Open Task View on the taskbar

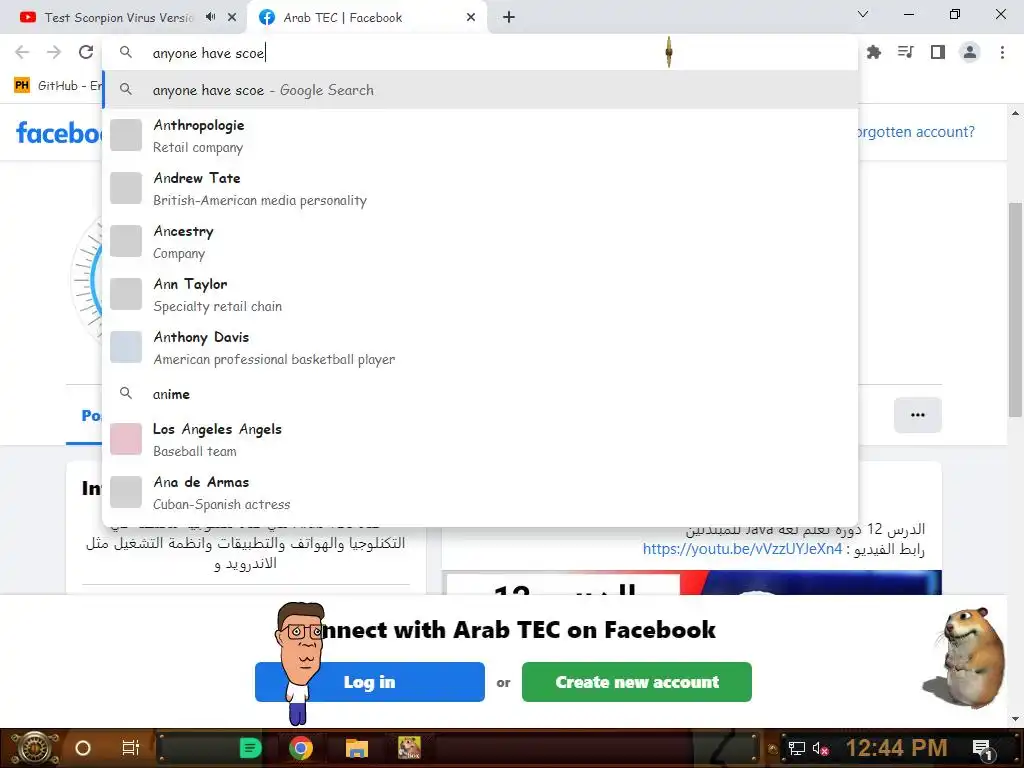click(131, 748)
